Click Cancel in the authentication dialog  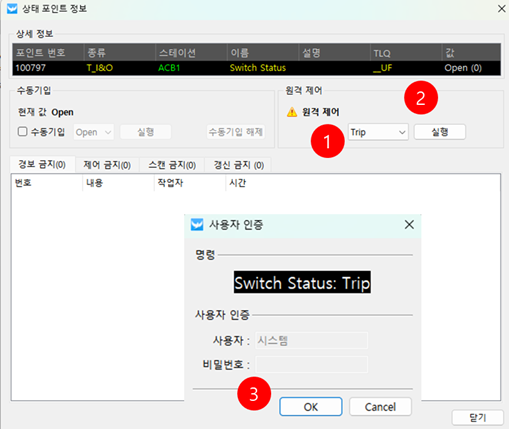click(x=380, y=407)
